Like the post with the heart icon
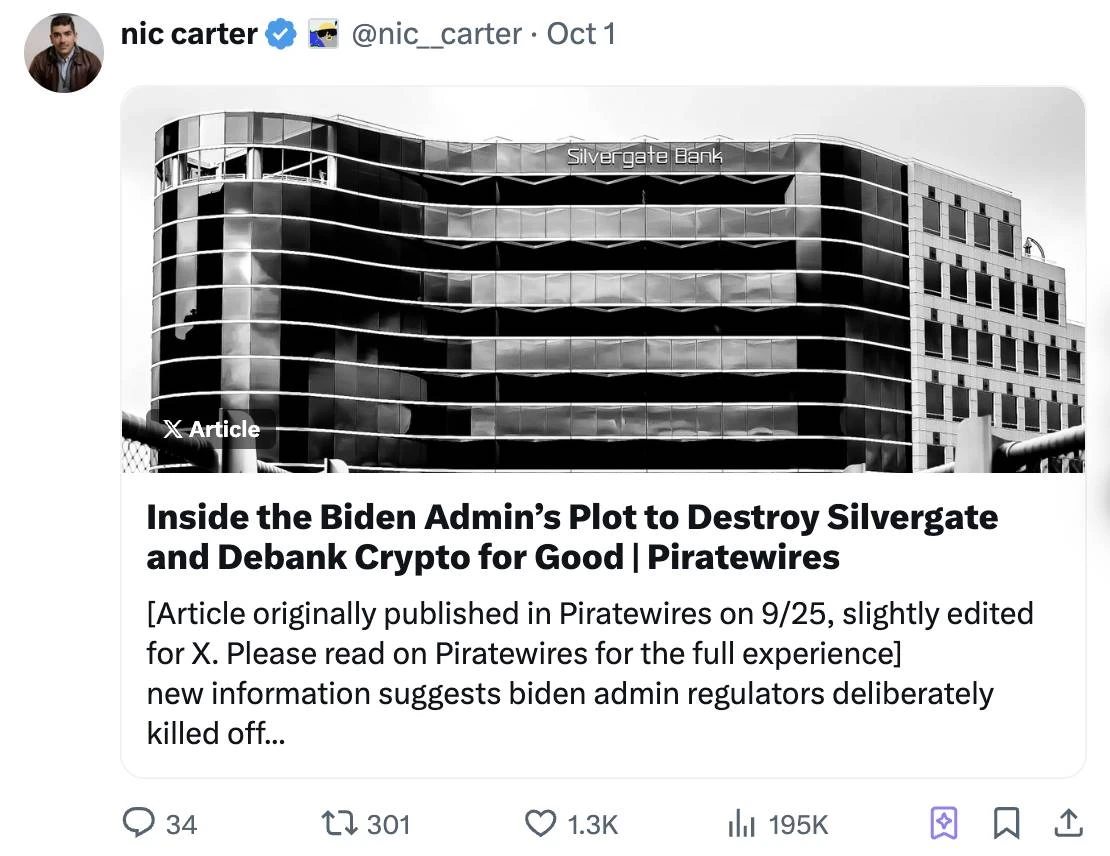The image size is (1110, 856). (x=541, y=823)
